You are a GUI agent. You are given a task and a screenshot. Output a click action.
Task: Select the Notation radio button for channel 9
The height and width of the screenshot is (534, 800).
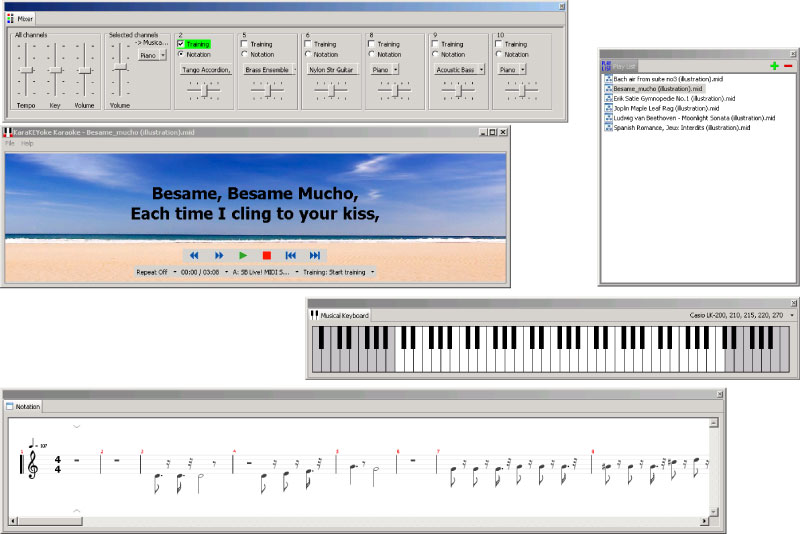point(435,54)
